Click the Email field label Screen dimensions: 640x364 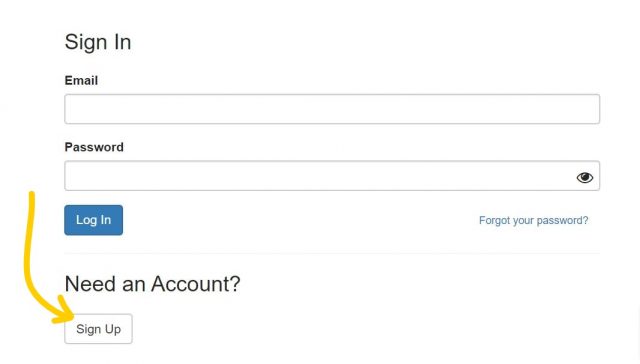(81, 80)
